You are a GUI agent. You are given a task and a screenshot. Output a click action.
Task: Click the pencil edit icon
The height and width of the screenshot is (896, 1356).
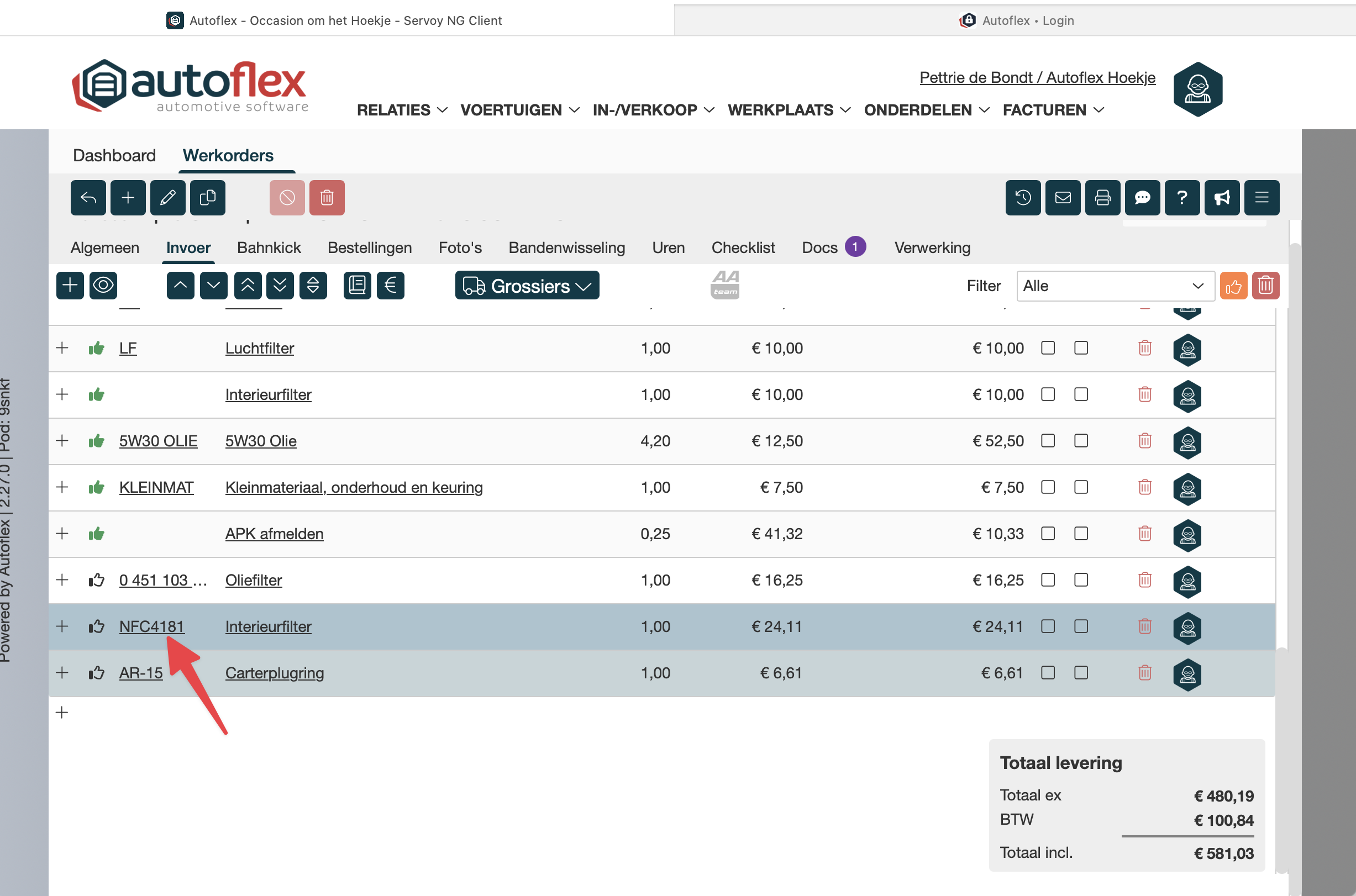(167, 198)
